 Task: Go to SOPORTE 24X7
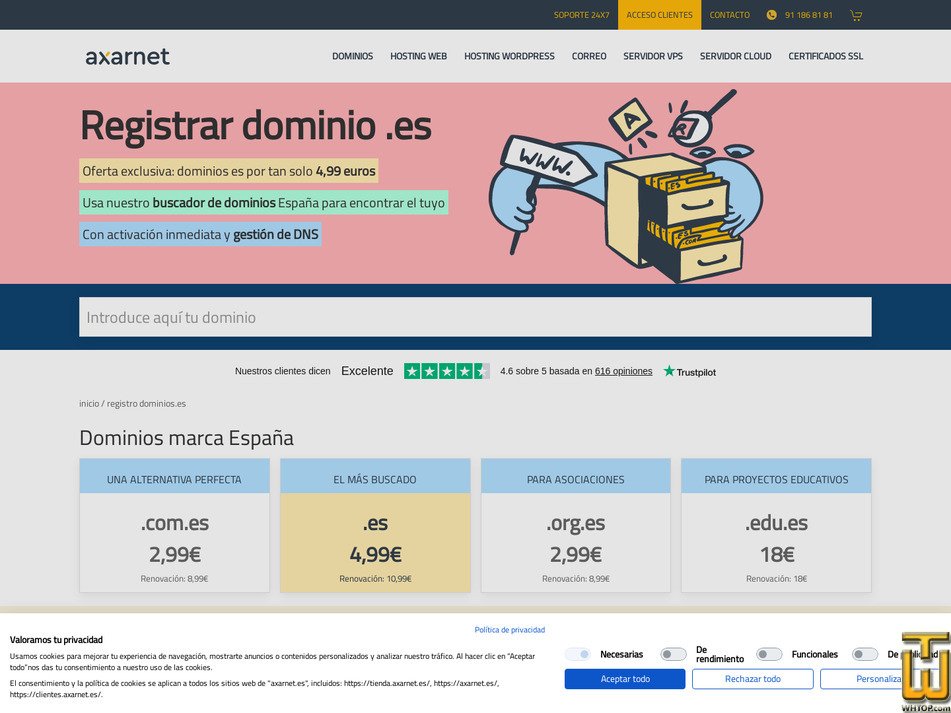582,15
